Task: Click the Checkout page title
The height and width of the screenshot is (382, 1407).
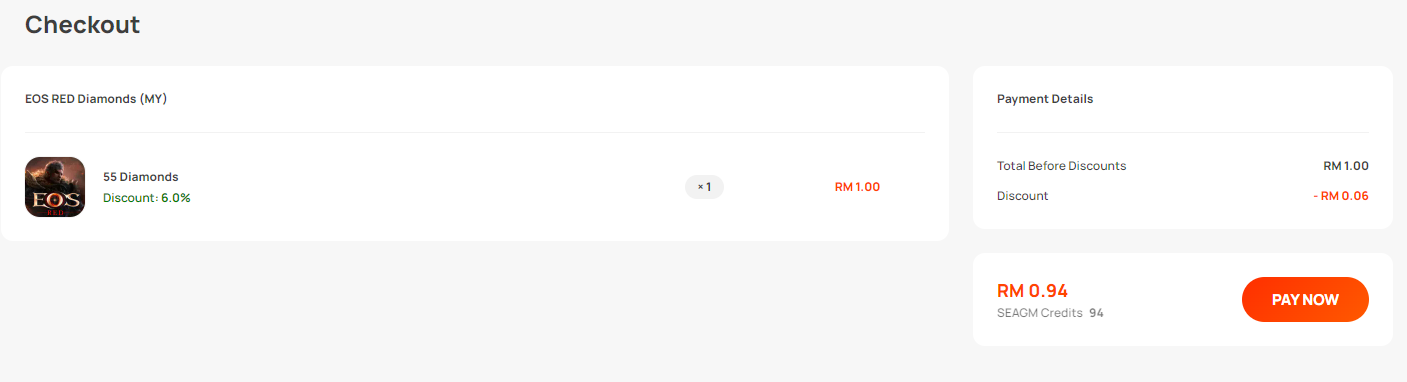Action: coord(83,25)
